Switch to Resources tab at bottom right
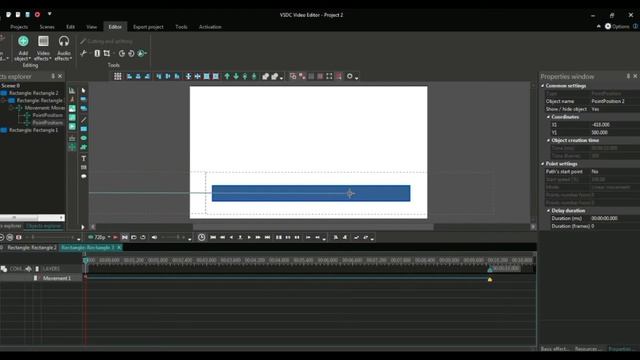The width and height of the screenshot is (640, 360). coord(587,349)
